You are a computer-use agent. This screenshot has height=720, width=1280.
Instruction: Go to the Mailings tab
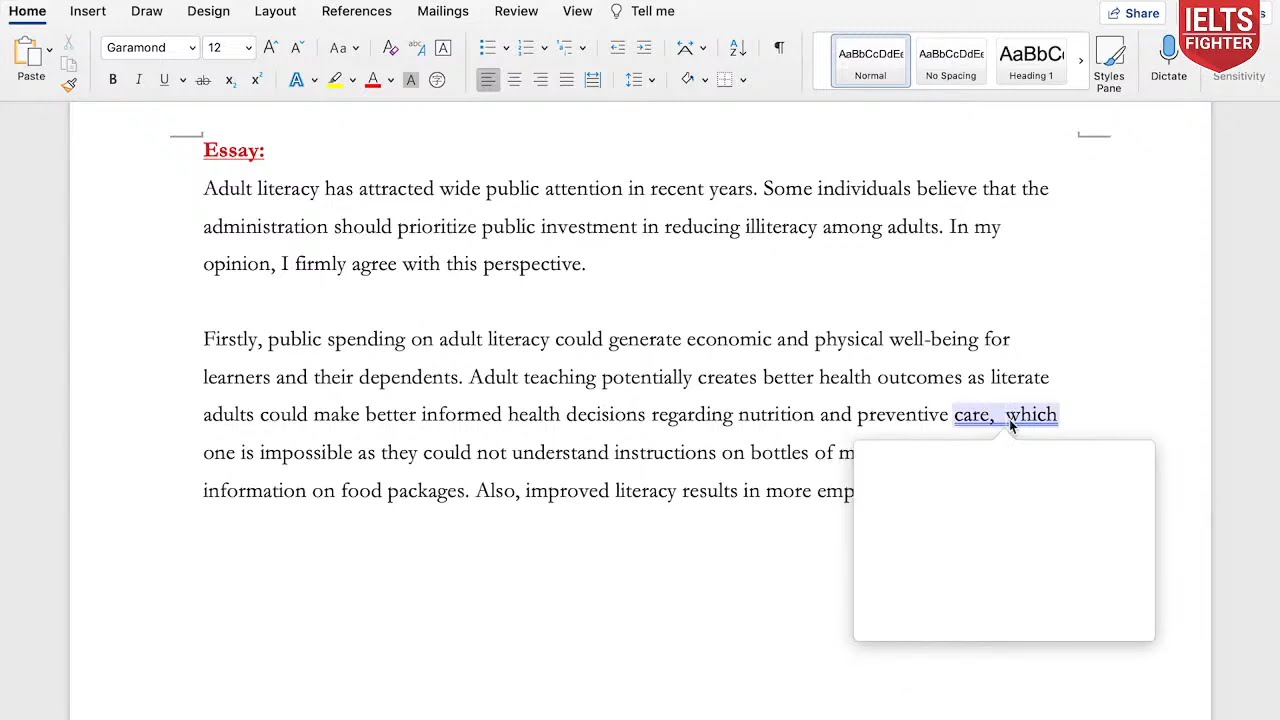[443, 11]
